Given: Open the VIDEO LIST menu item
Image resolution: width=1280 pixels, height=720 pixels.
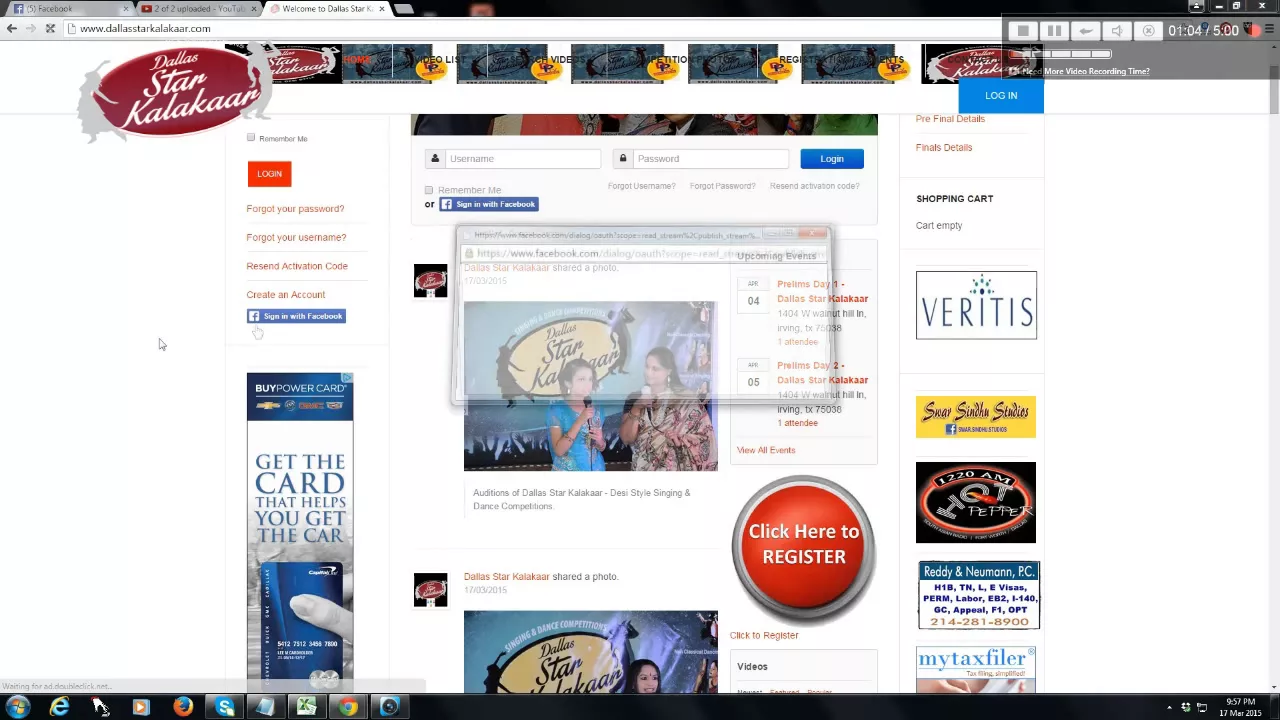Looking at the screenshot, I should click(x=441, y=59).
